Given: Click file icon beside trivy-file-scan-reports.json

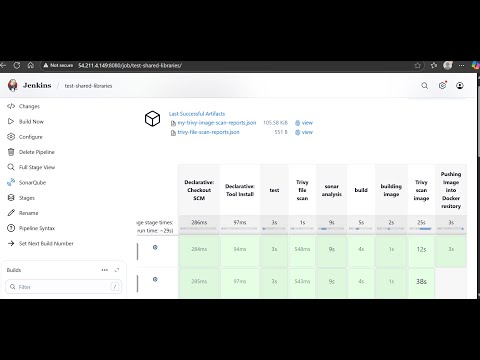Looking at the screenshot, I should (173, 133).
